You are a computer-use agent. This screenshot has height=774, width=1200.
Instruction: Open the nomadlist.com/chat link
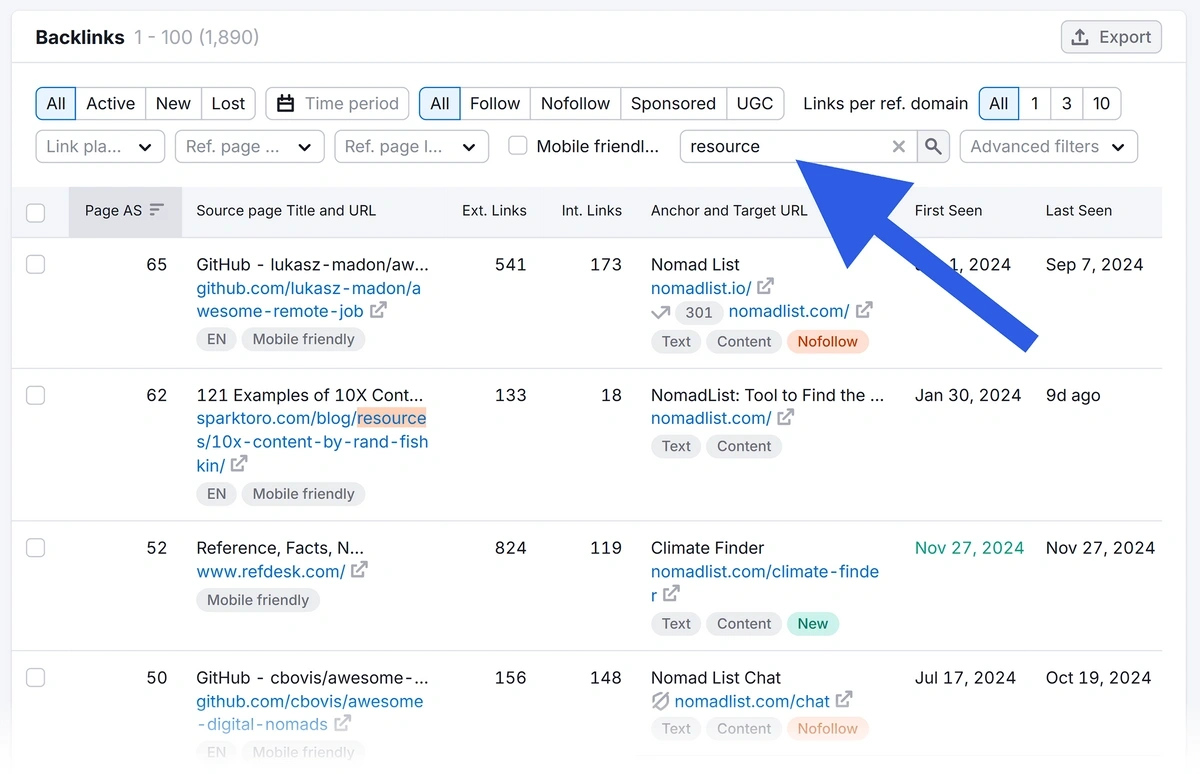(752, 701)
